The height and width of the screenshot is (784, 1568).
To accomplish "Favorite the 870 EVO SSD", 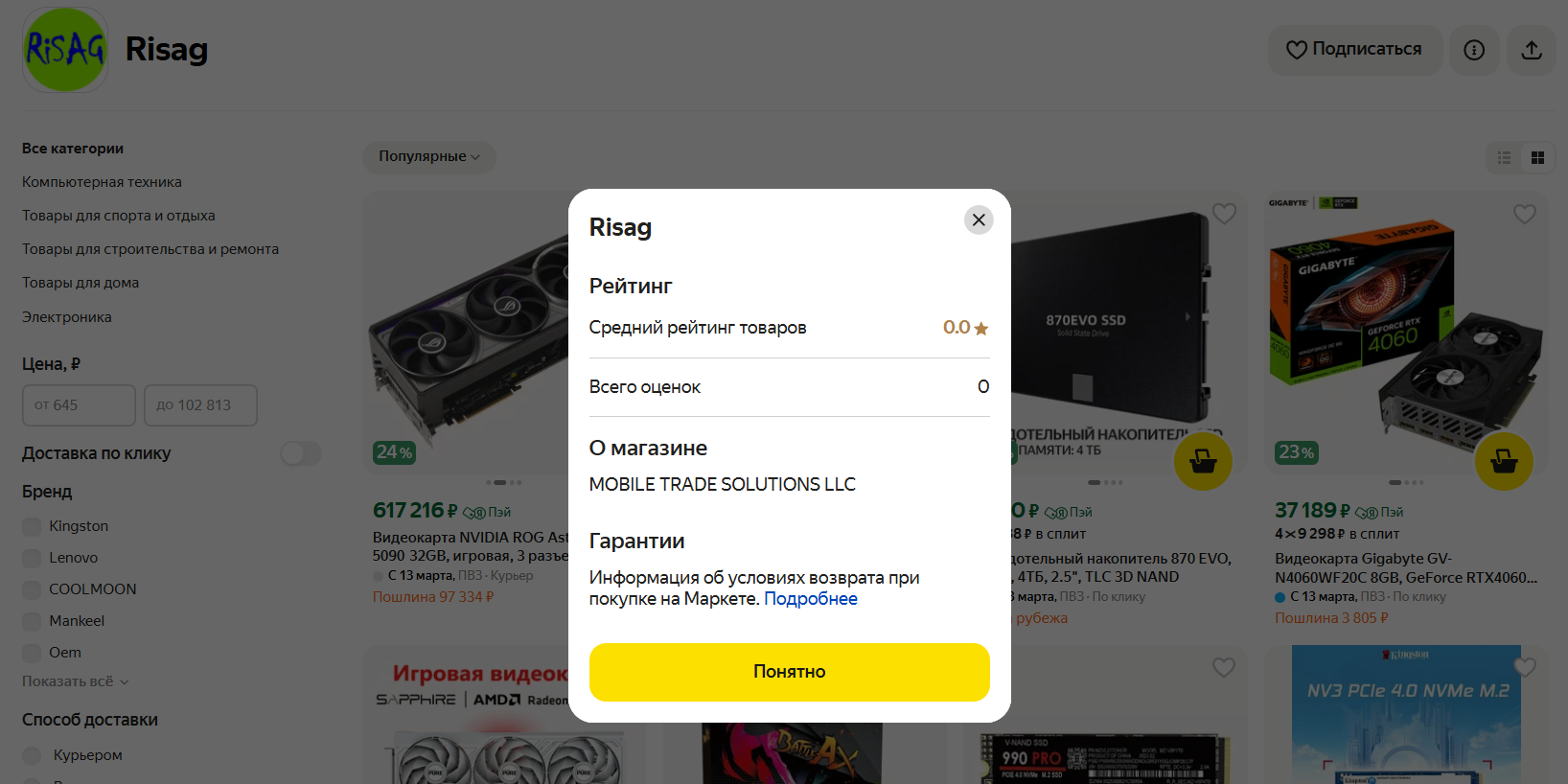I will pos(1224,214).
